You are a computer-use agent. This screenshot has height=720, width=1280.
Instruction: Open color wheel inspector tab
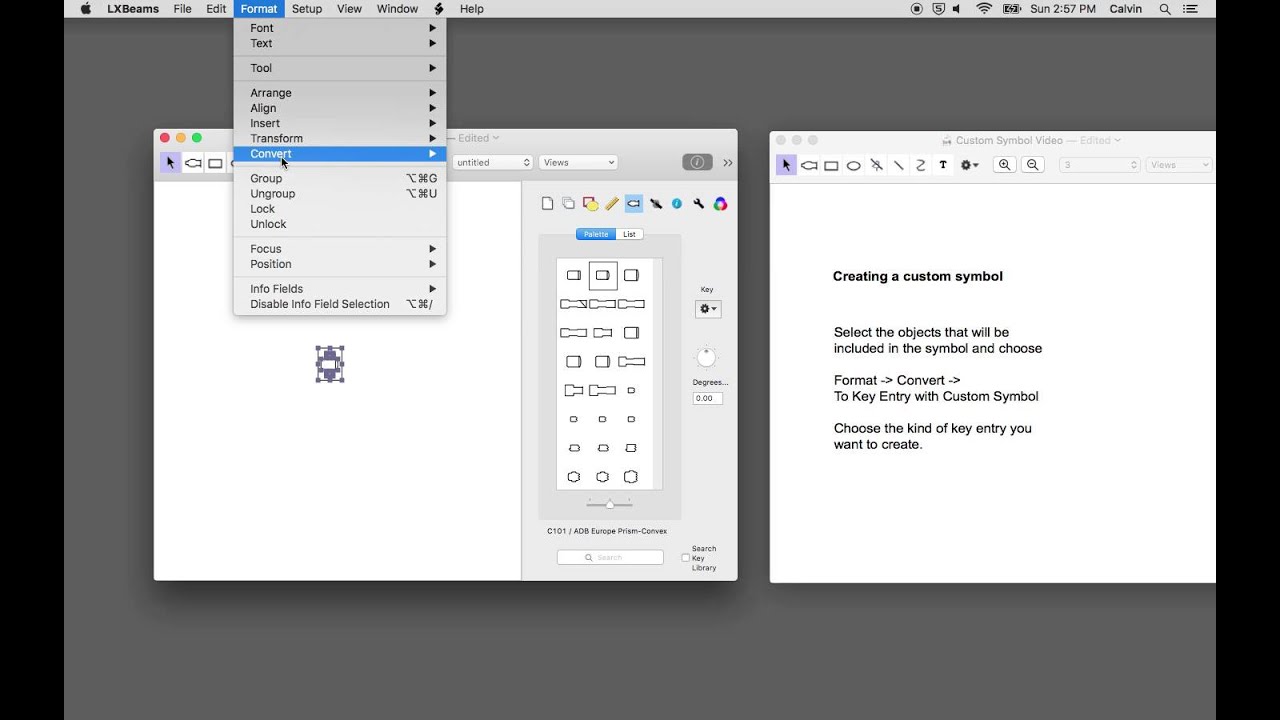pos(720,204)
